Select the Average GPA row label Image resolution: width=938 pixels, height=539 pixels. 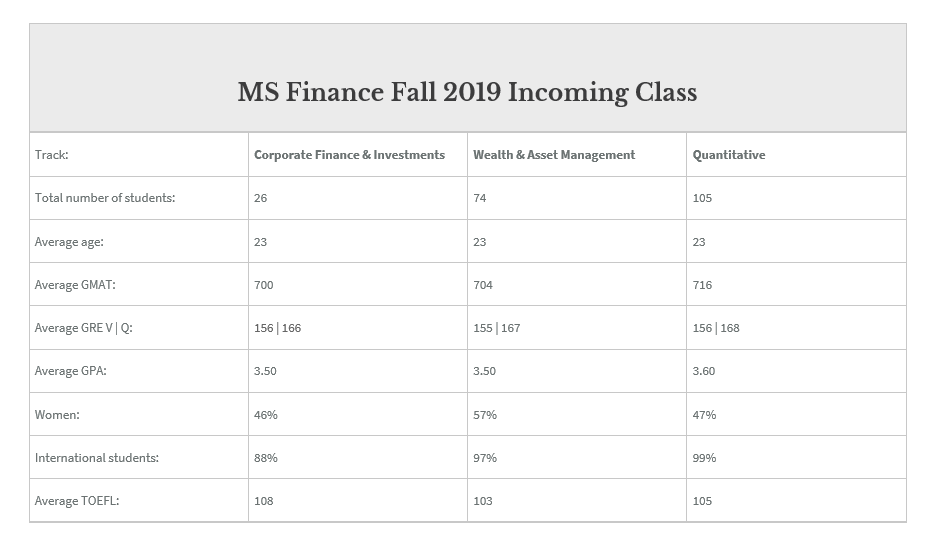71,371
